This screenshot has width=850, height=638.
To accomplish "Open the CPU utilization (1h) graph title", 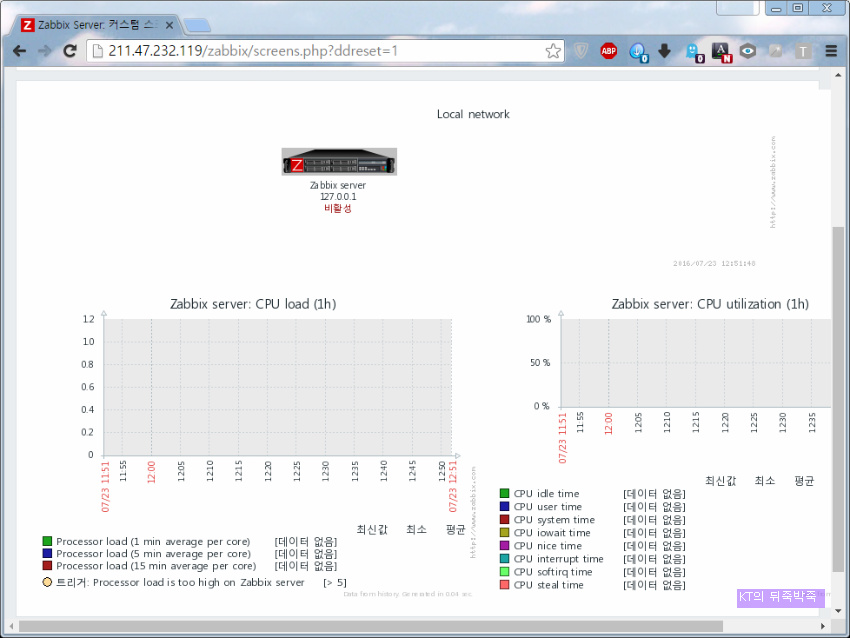I will pyautogui.click(x=710, y=304).
